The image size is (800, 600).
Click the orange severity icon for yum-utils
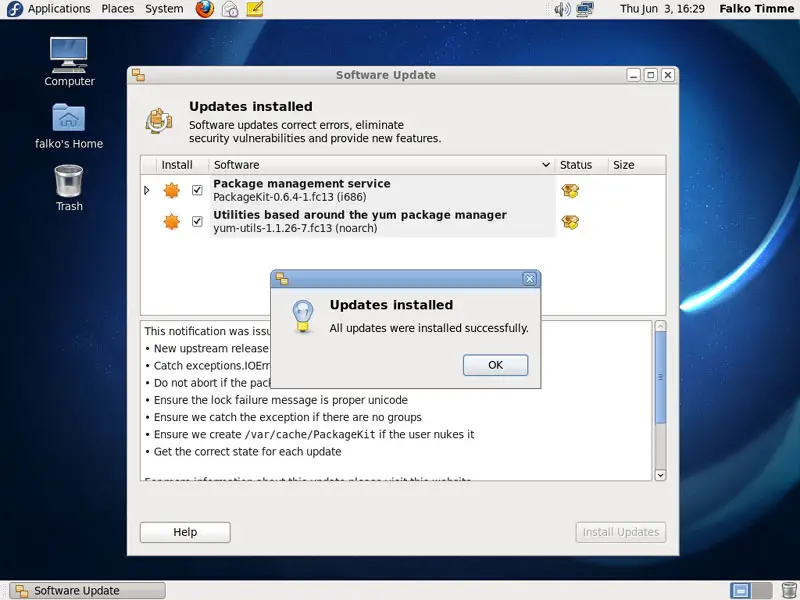(x=171, y=221)
